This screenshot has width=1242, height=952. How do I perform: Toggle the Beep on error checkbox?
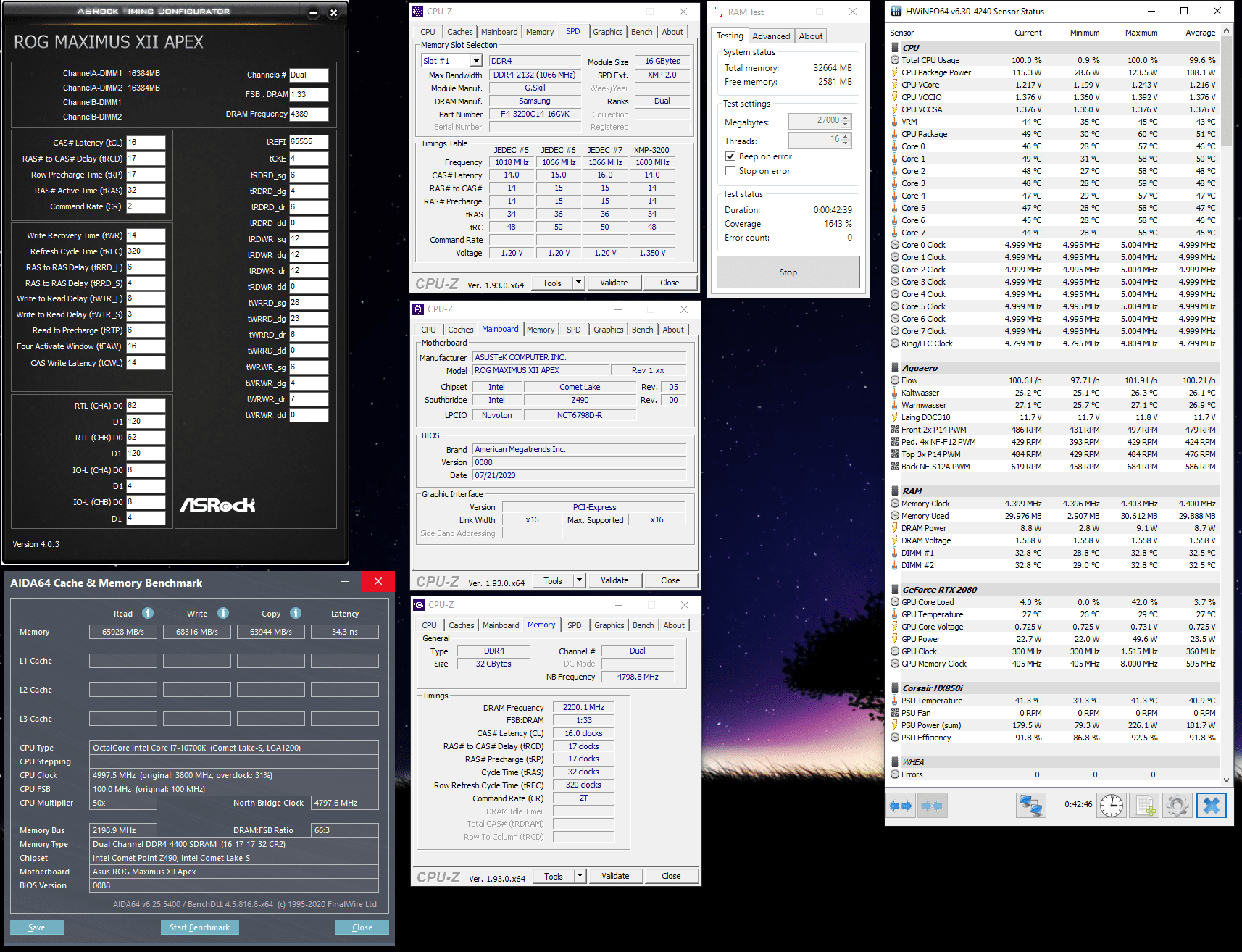point(730,156)
